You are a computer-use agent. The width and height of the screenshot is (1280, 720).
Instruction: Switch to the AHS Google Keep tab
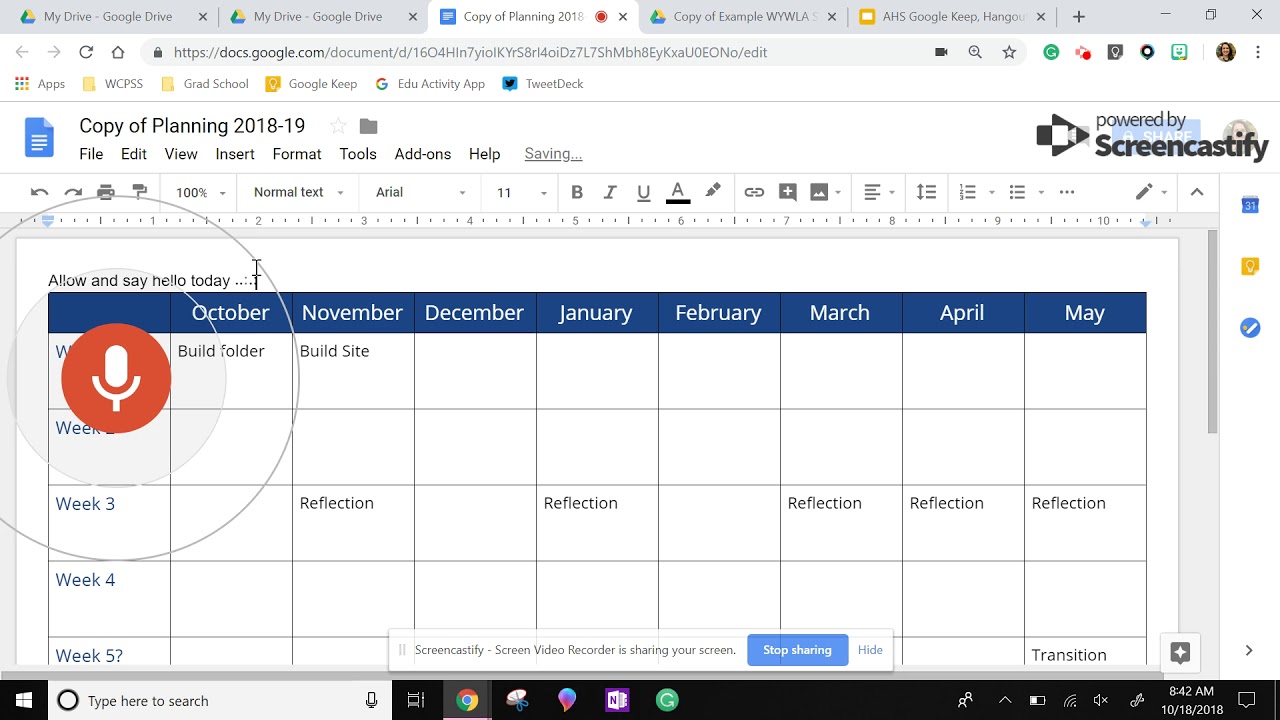[953, 17]
